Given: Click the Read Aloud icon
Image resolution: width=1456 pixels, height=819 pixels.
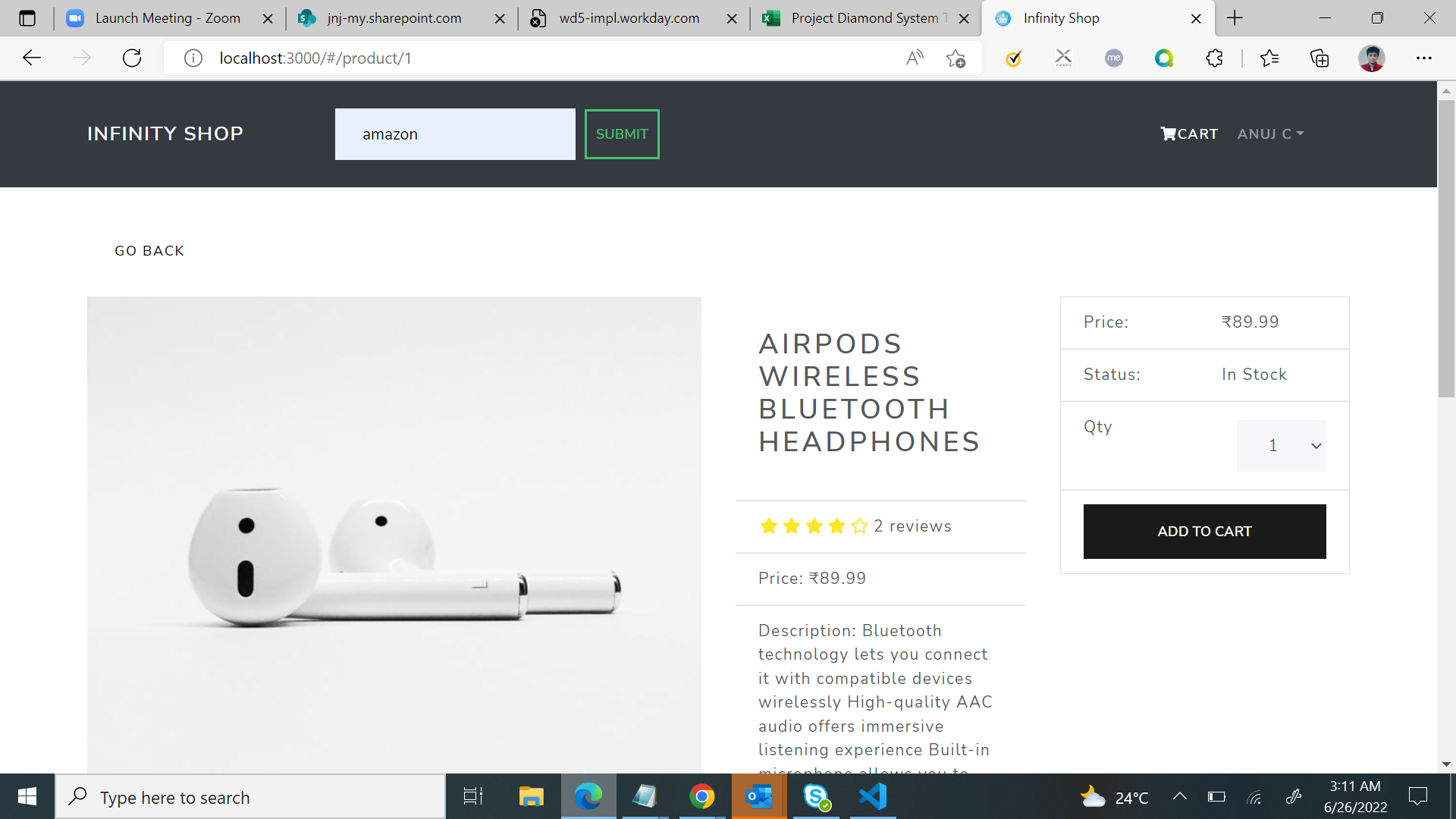Looking at the screenshot, I should pyautogui.click(x=915, y=58).
